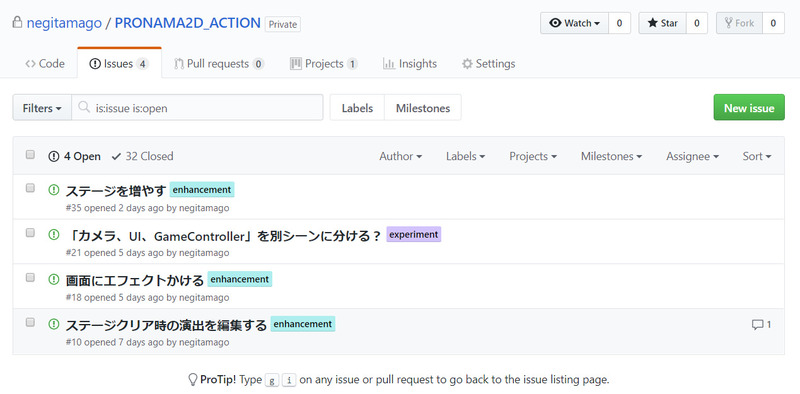Image resolution: width=800 pixels, height=394 pixels.
Task: Open the Sort dropdown menu
Action: tap(757, 156)
